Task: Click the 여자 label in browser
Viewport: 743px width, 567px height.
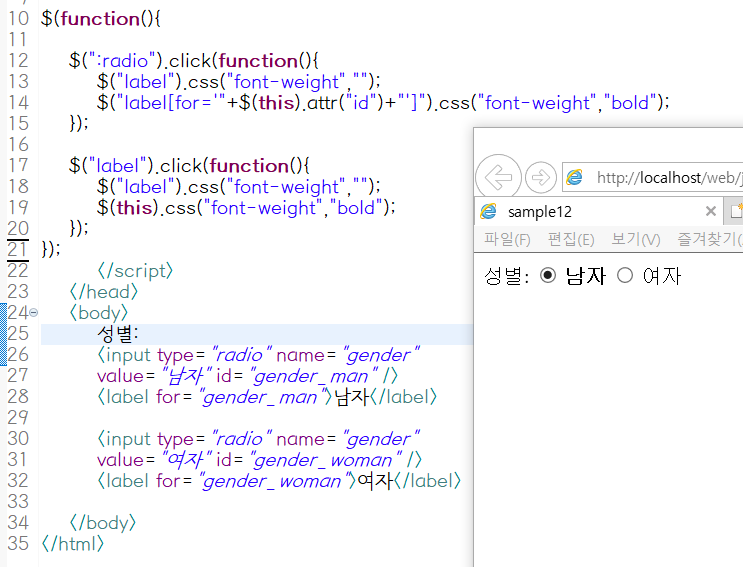Action: pyautogui.click(x=662, y=276)
